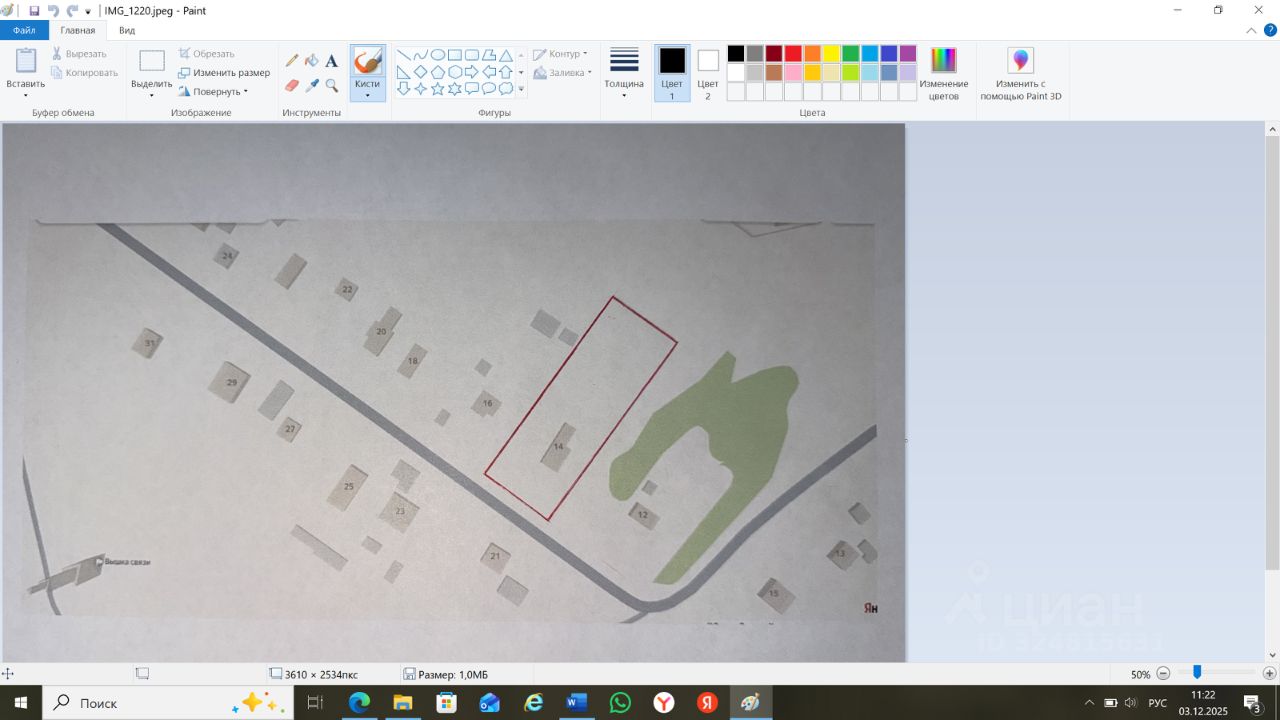
Task: Save the image using the title bar icon
Action: coord(34,11)
